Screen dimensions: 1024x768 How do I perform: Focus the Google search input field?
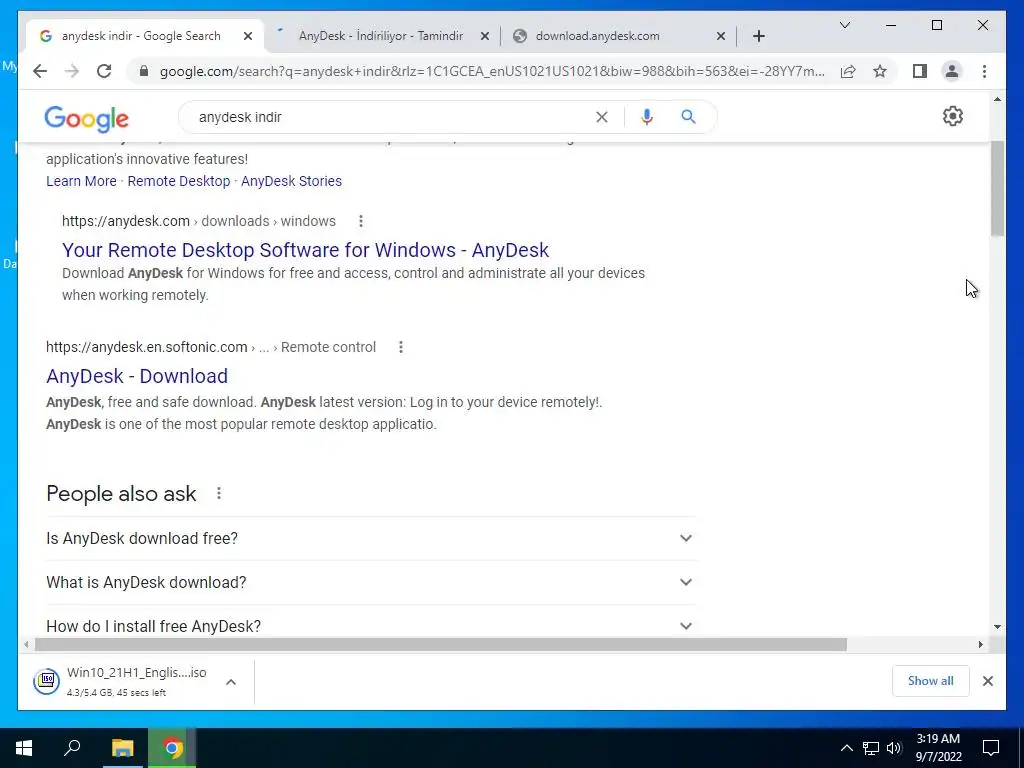point(392,118)
